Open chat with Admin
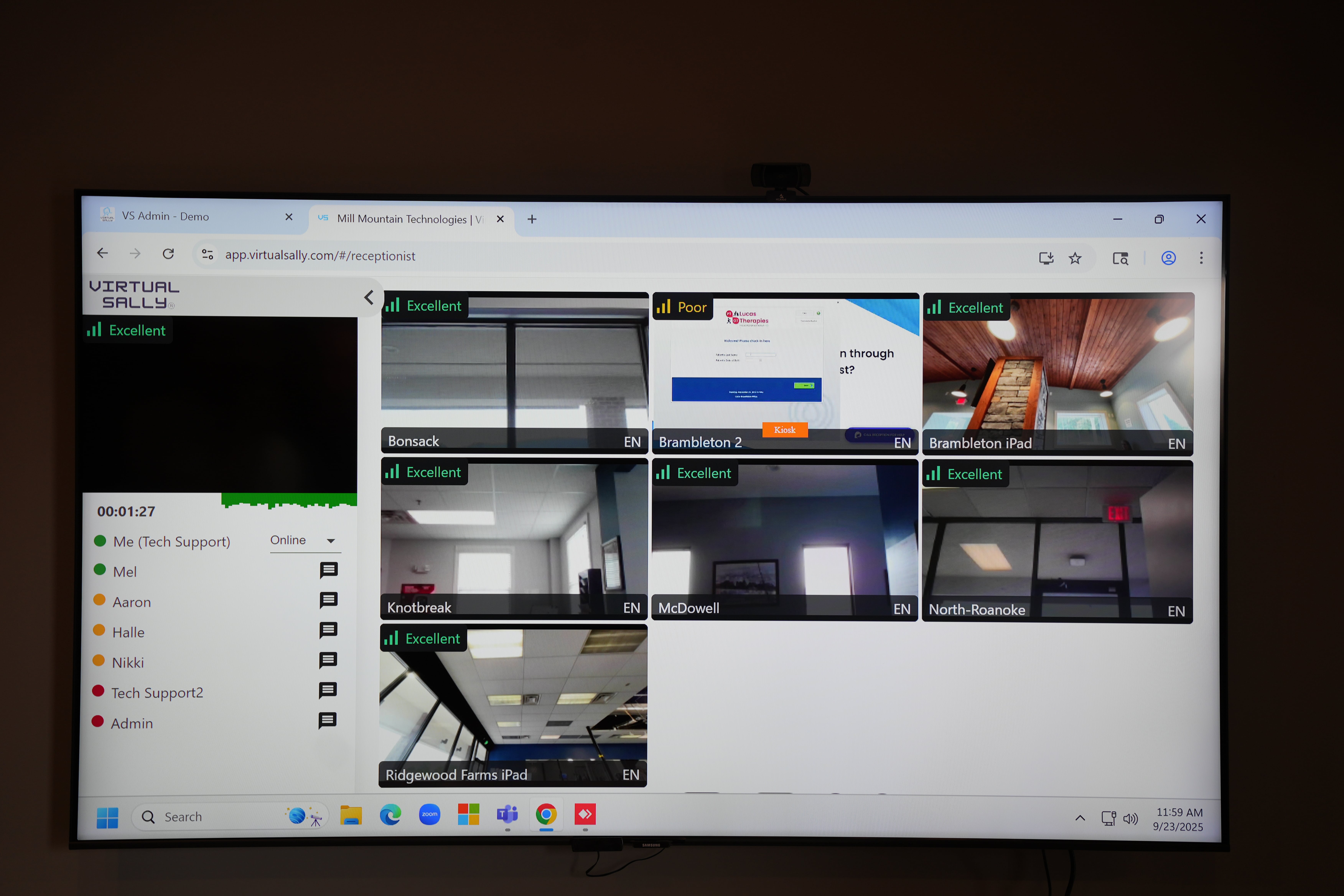This screenshot has width=1344, height=896. [x=327, y=721]
